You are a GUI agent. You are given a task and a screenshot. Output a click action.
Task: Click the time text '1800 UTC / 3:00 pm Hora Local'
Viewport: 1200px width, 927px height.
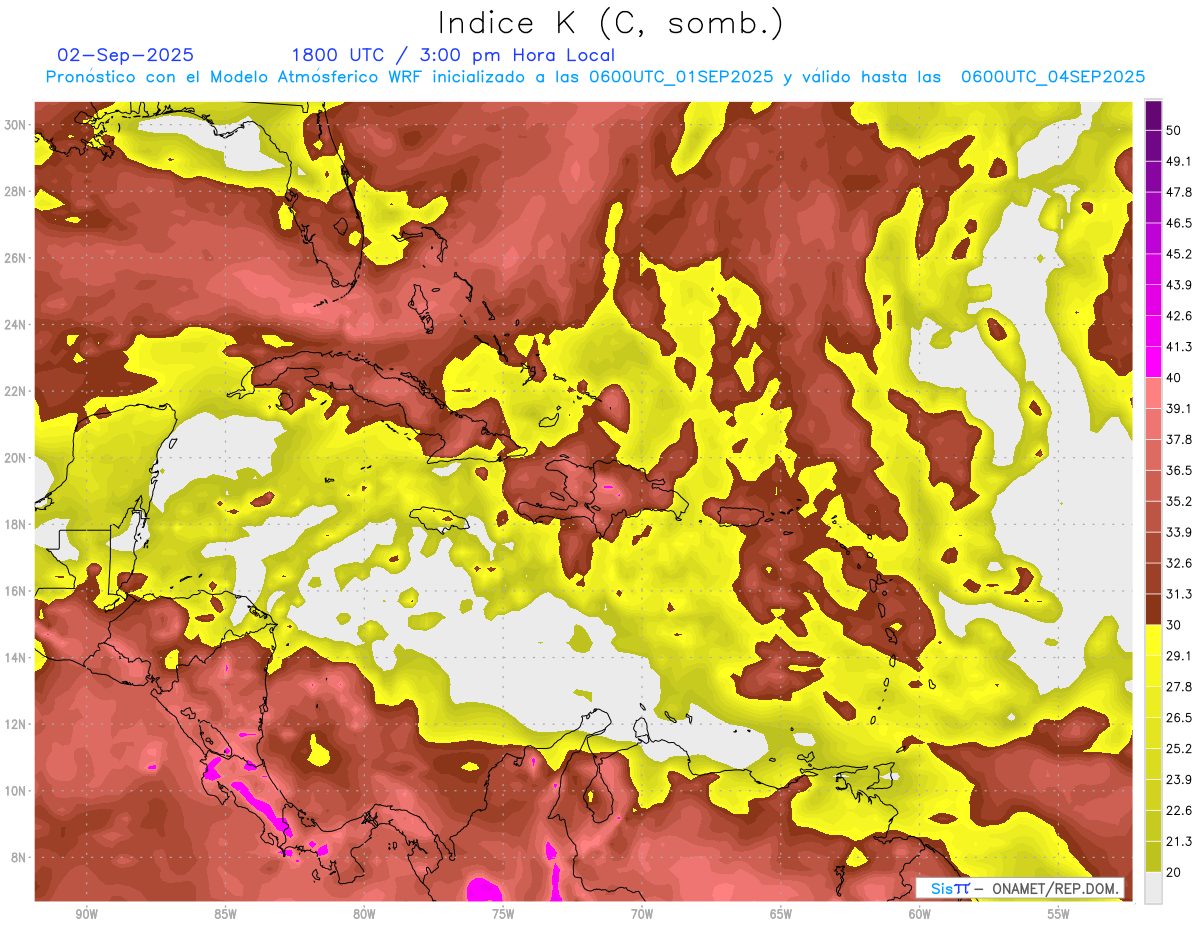[453, 55]
